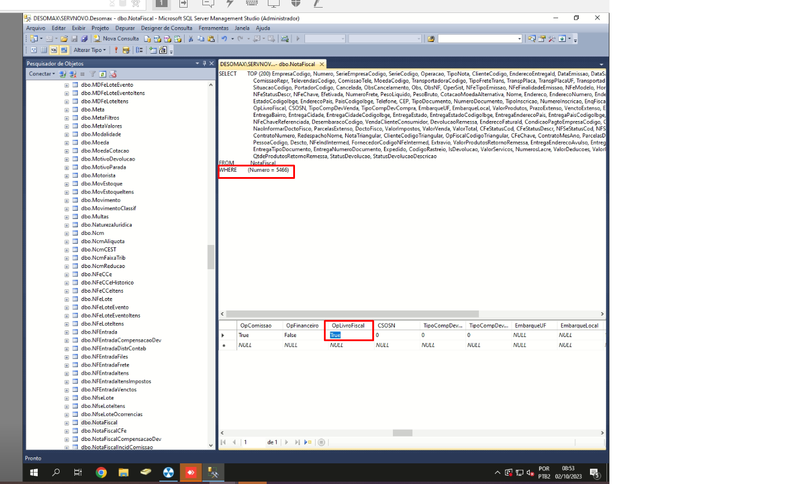Screen dimensions: 800x484
Task: Click the stop query circle icon in navigation bar
Action: pos(321,442)
